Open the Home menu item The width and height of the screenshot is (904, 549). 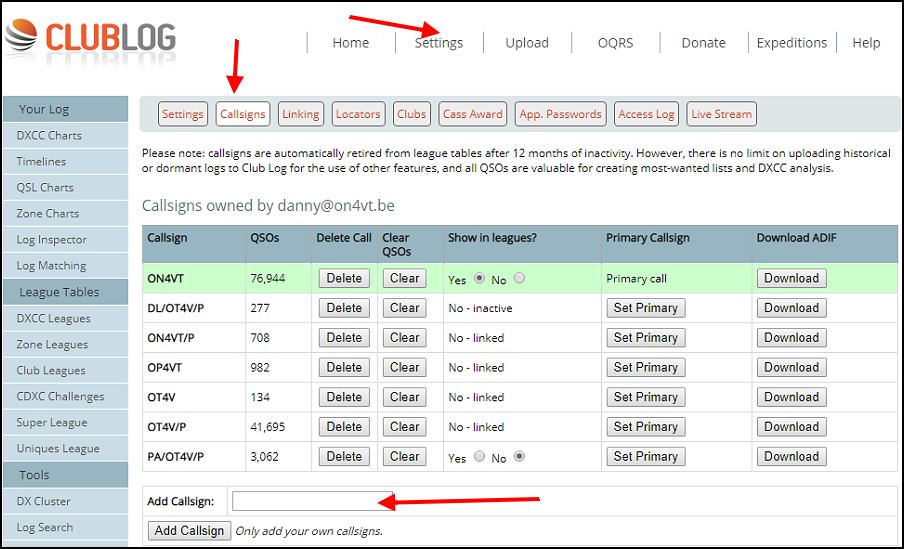351,43
